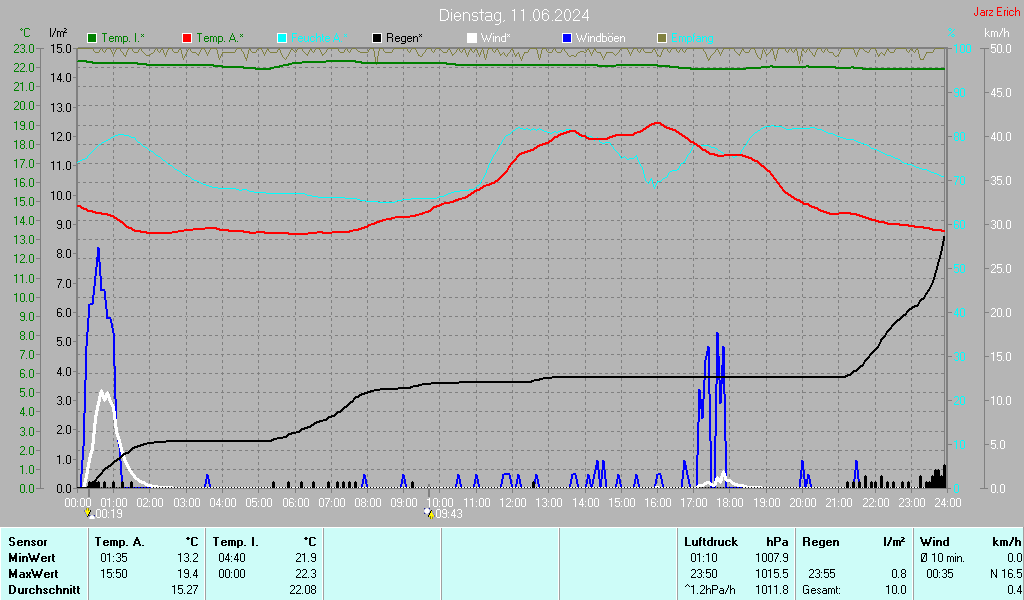Click the black Regen legend square
The width and height of the screenshot is (1024, 600).
[x=377, y=38]
